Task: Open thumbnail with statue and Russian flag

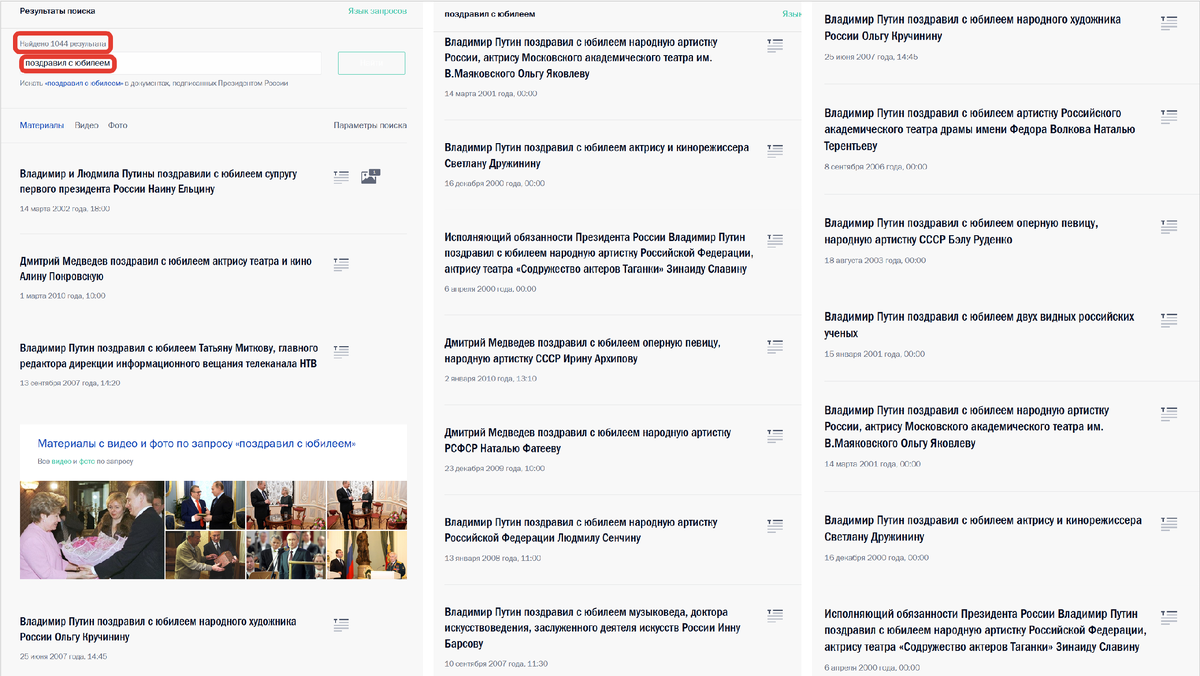Action: [366, 555]
